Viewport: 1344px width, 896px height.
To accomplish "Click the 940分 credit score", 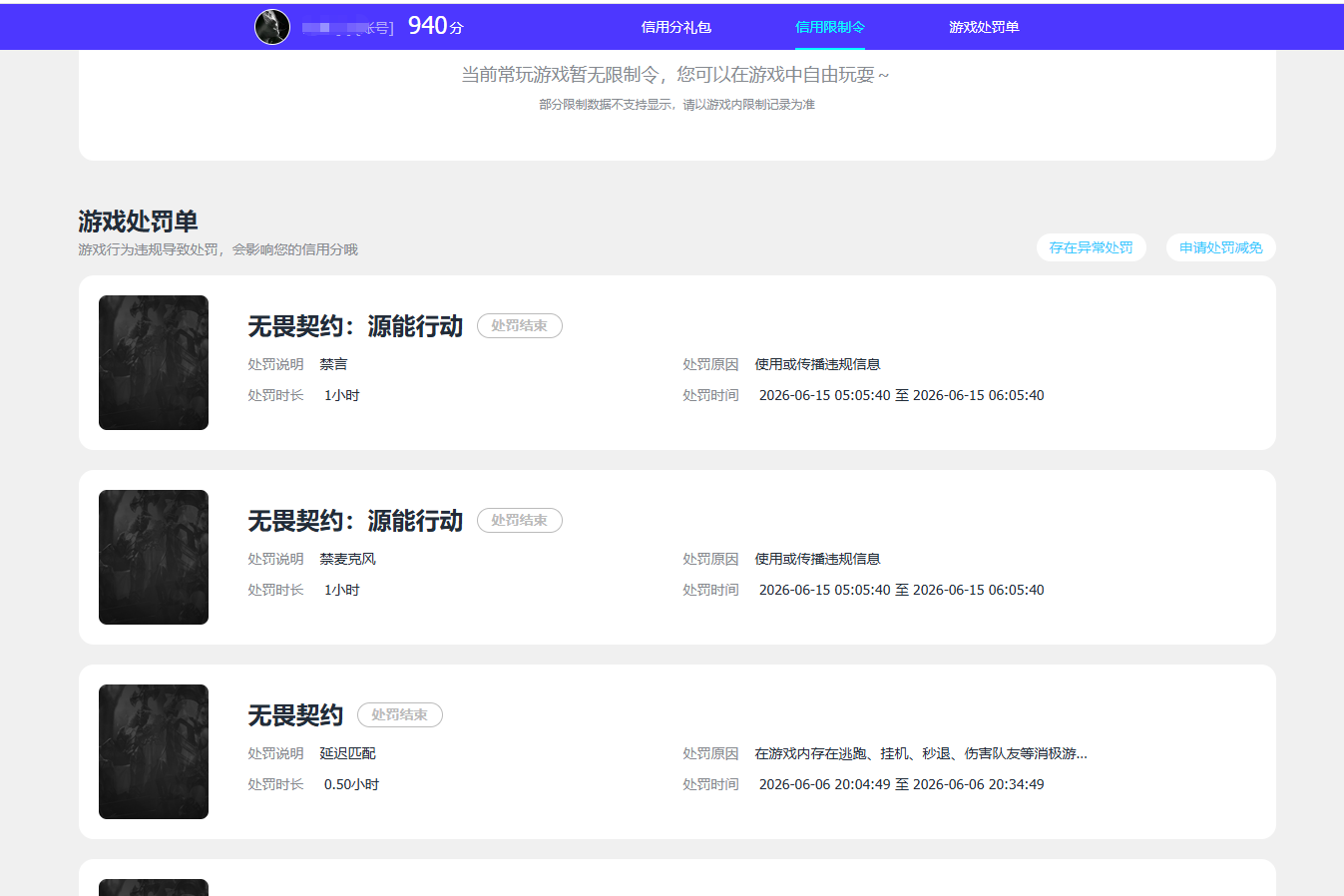I will [436, 26].
